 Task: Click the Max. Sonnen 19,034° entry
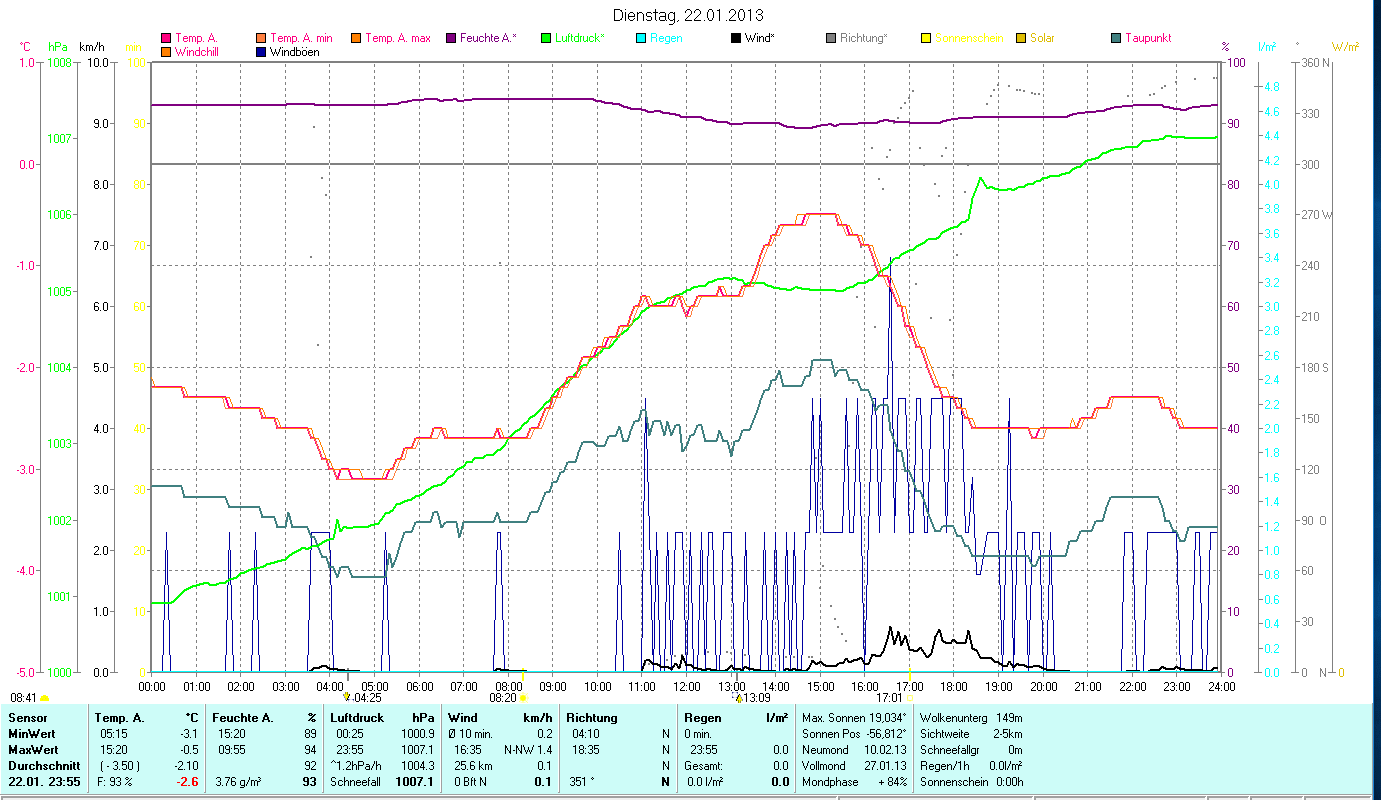pyautogui.click(x=855, y=718)
